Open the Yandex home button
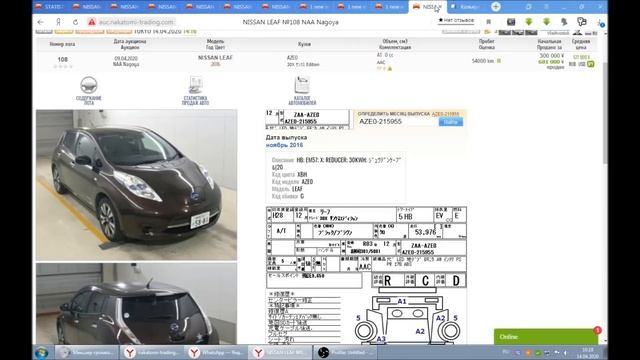640x360 pixels. [x=58, y=22]
